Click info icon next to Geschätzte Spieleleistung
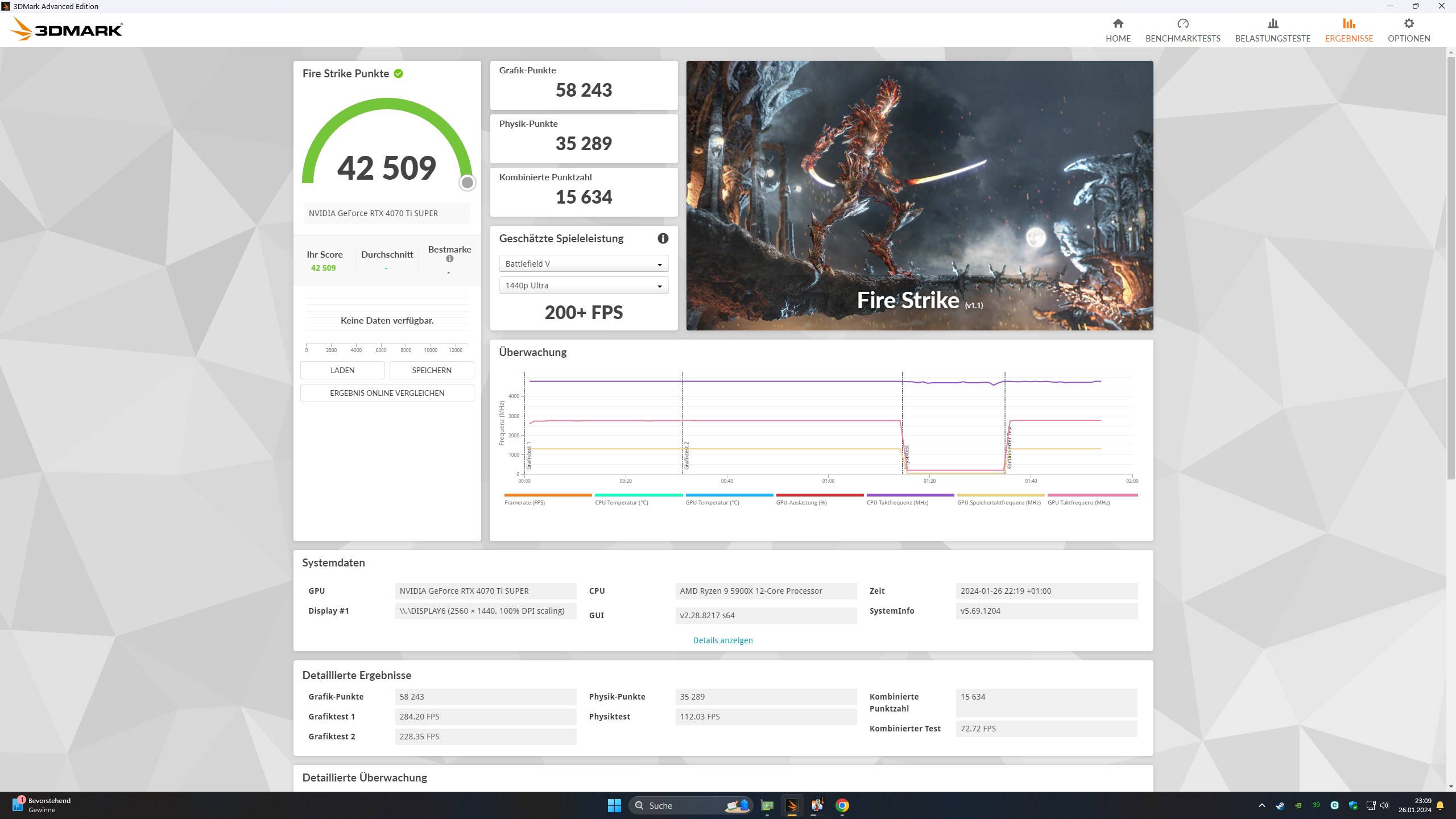 point(663,239)
